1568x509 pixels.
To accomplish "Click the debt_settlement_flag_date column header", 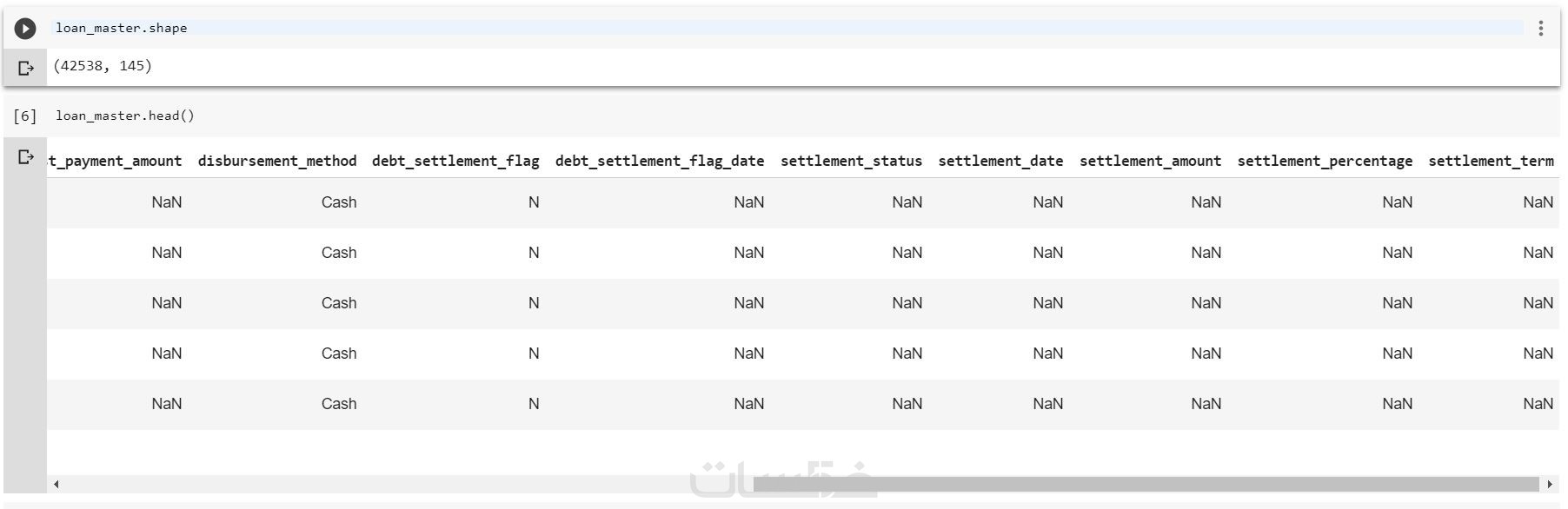I will [660, 162].
